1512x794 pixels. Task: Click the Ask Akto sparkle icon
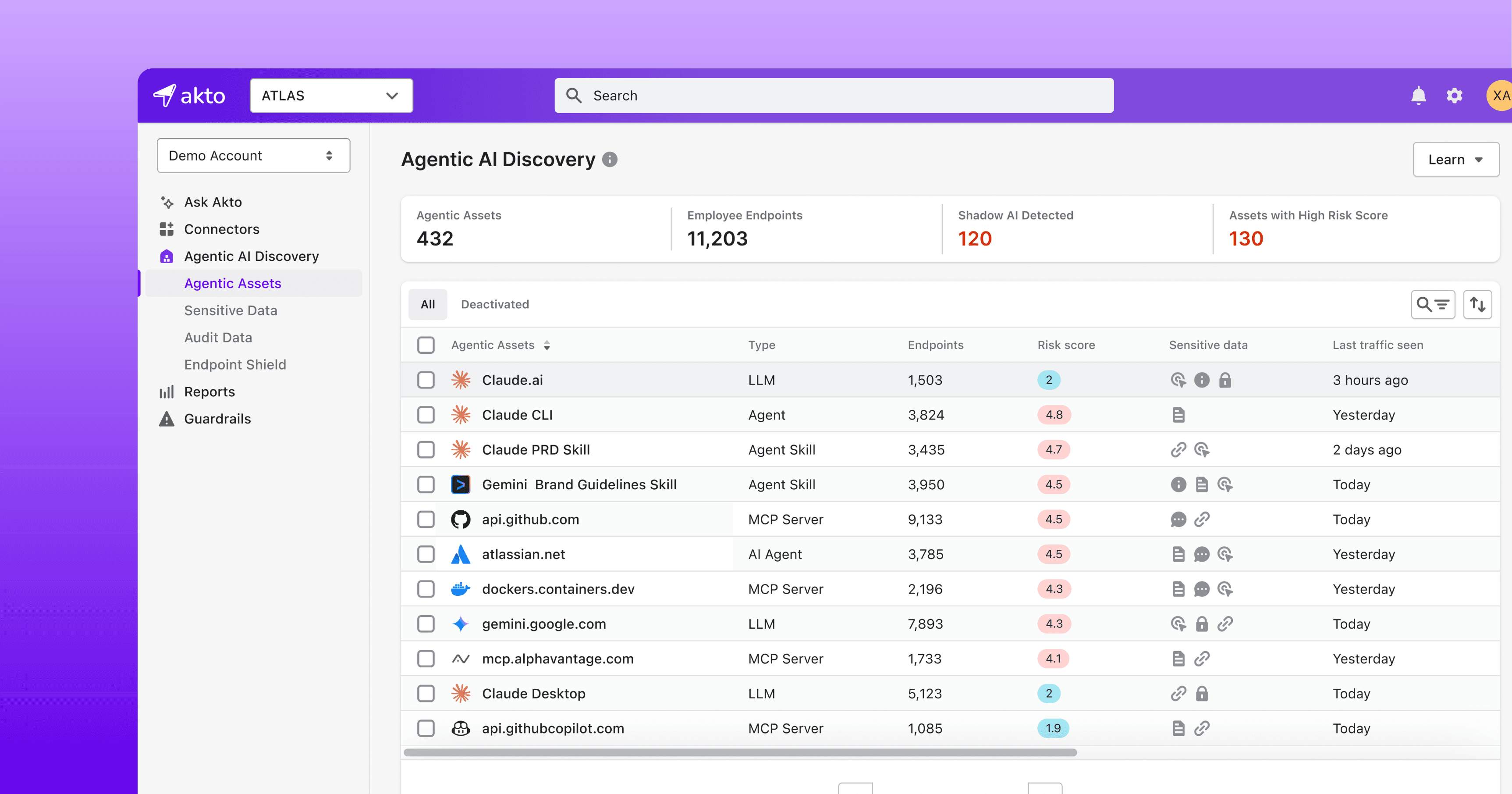point(167,202)
